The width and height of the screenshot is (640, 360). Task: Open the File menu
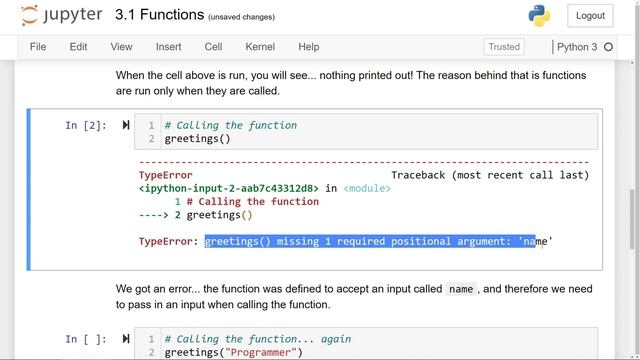38,47
